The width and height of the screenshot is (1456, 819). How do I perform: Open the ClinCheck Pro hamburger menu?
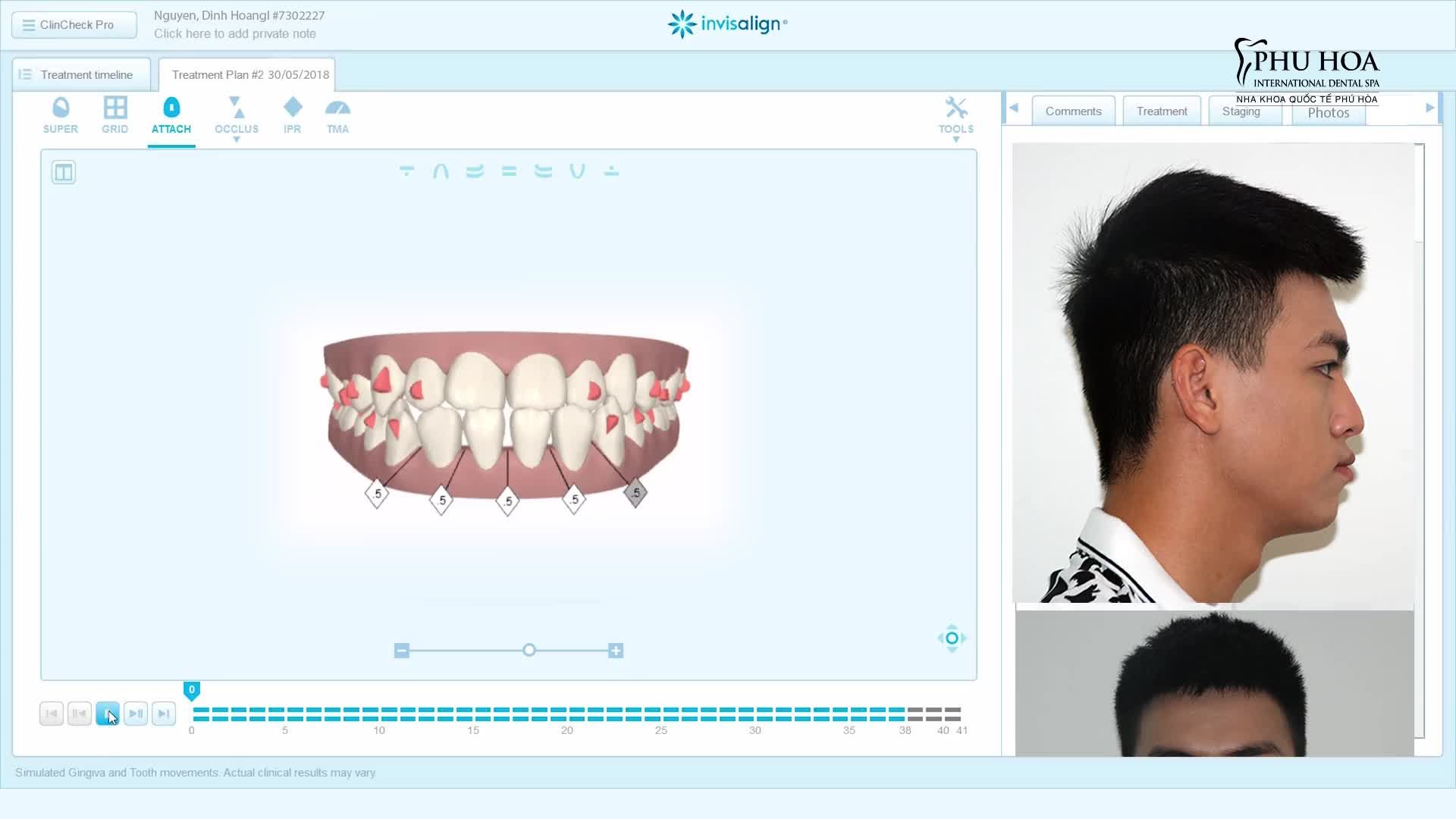pos(27,24)
